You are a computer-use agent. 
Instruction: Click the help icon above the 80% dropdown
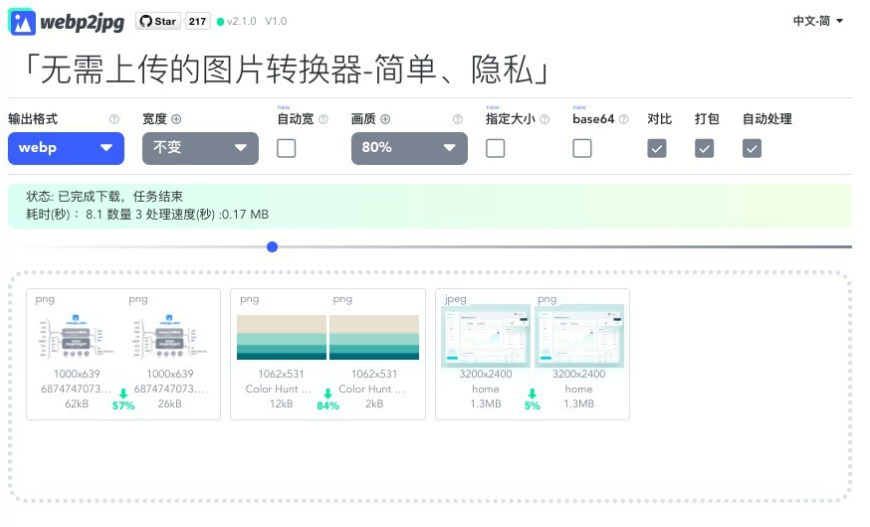tap(458, 119)
